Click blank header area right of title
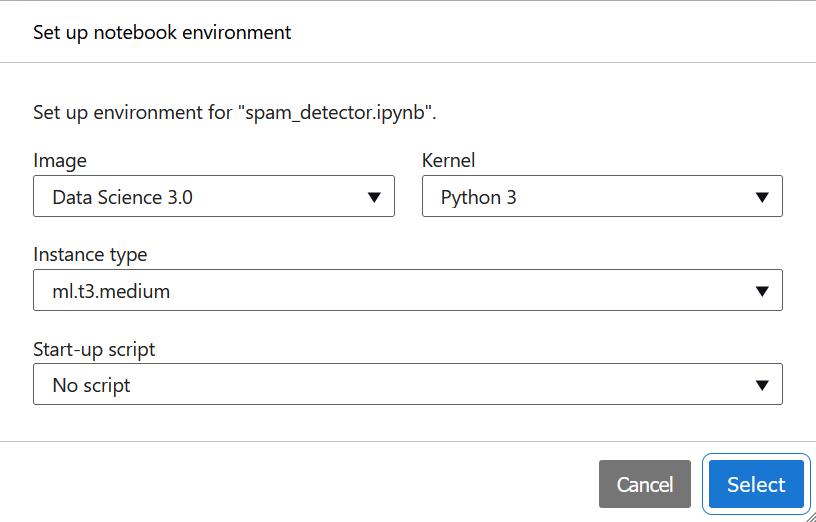 [x=550, y=32]
